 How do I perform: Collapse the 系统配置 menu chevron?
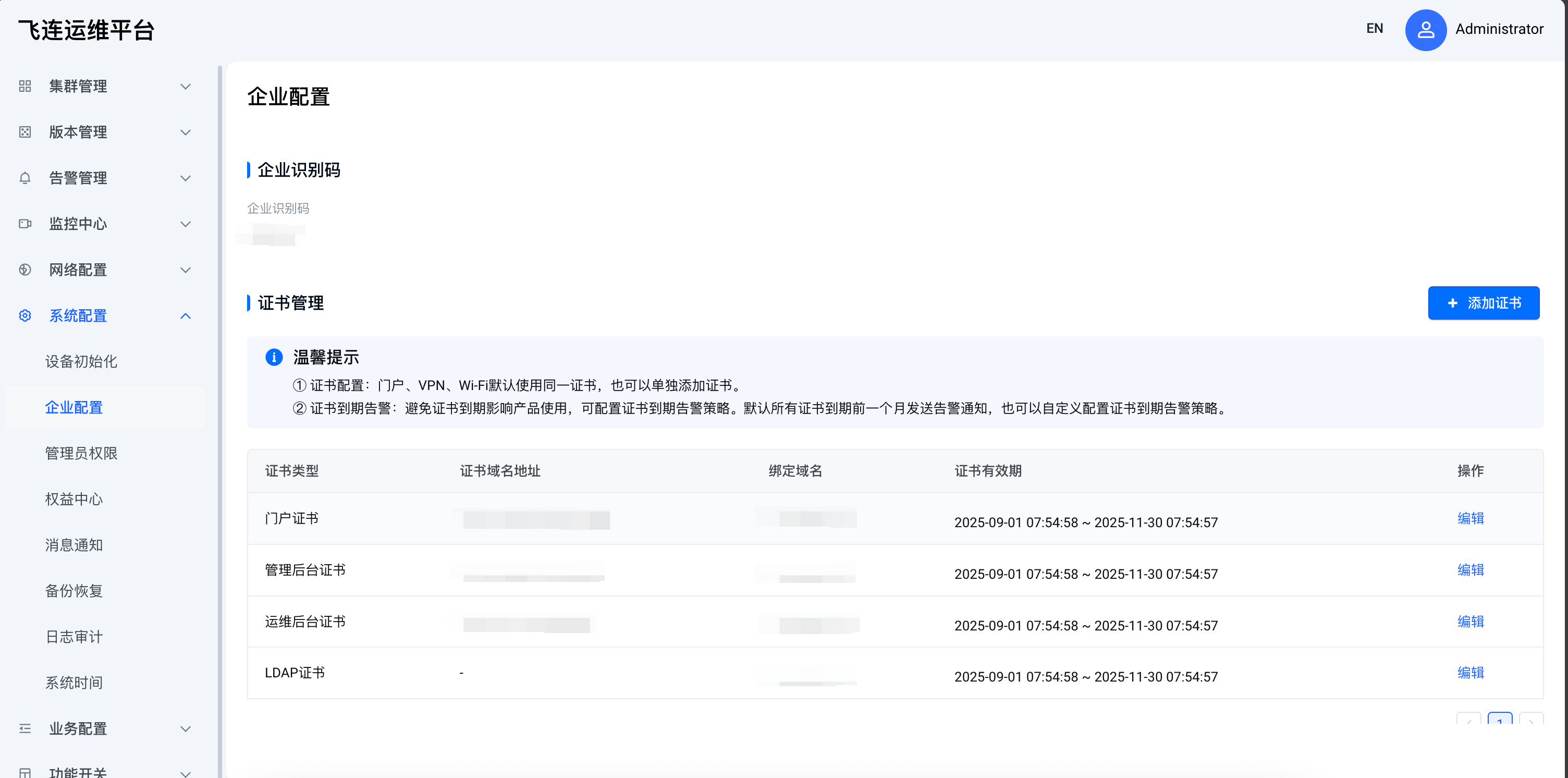(186, 315)
